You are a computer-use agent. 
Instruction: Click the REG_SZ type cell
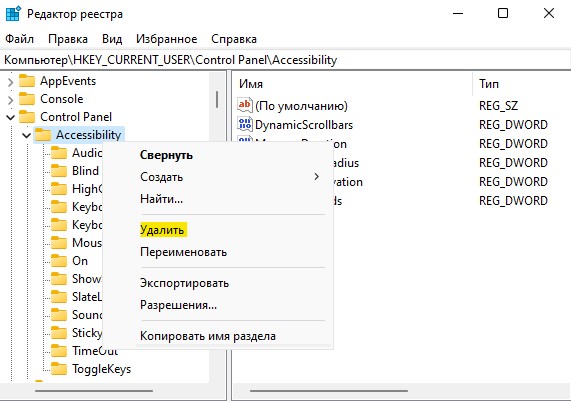[498, 106]
